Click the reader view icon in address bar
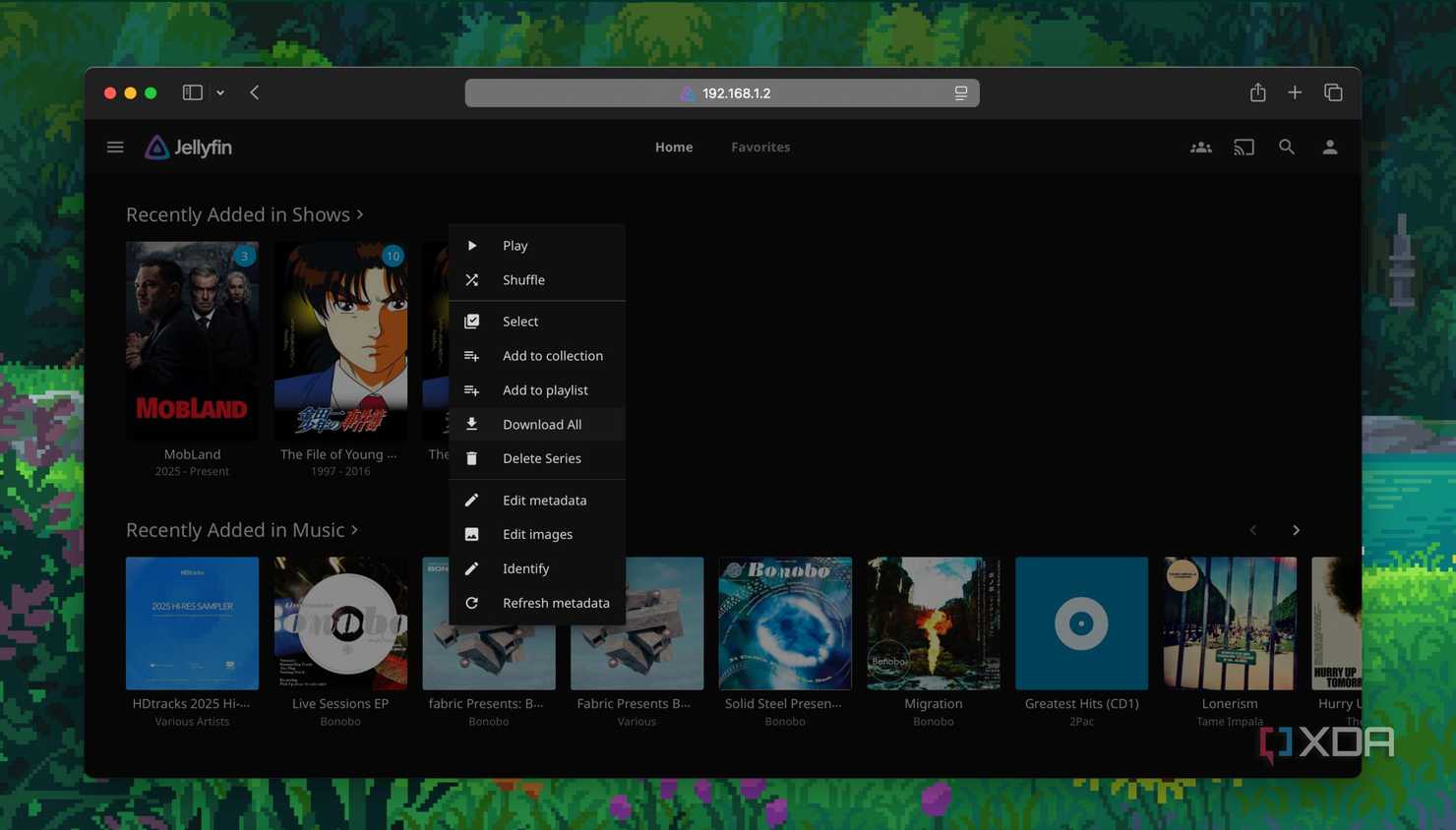The height and width of the screenshot is (830, 1456). click(961, 92)
